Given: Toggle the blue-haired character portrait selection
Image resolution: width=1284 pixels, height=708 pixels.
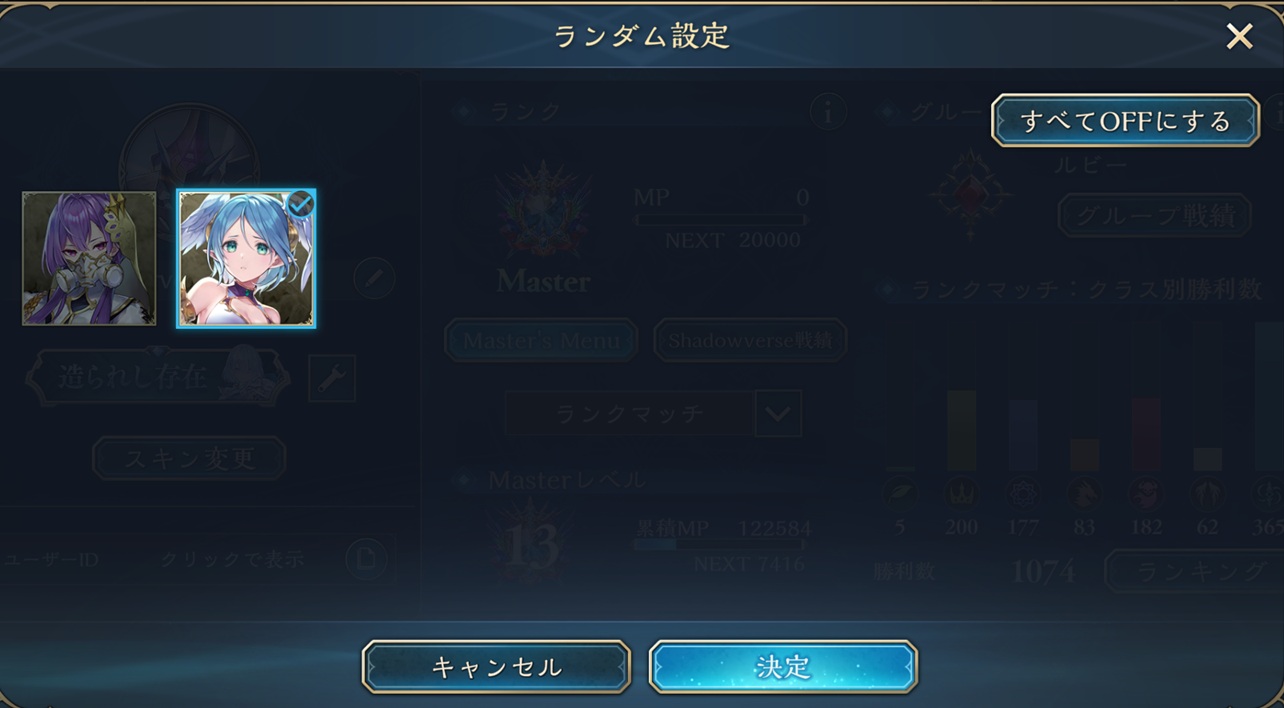Looking at the screenshot, I should pyautogui.click(x=247, y=259).
